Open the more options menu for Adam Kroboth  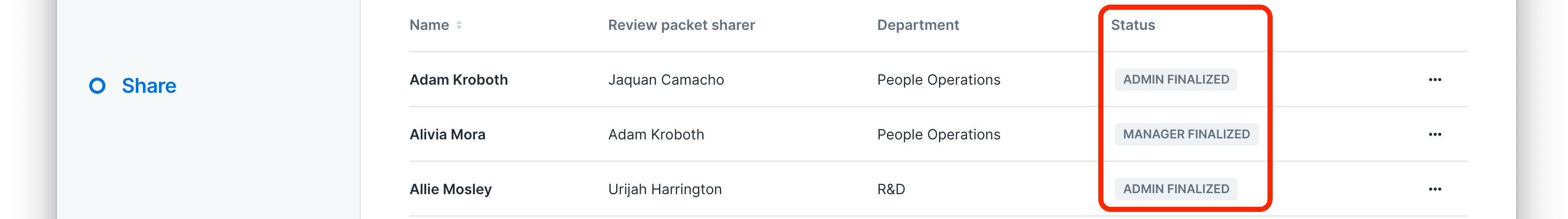[1435, 80]
